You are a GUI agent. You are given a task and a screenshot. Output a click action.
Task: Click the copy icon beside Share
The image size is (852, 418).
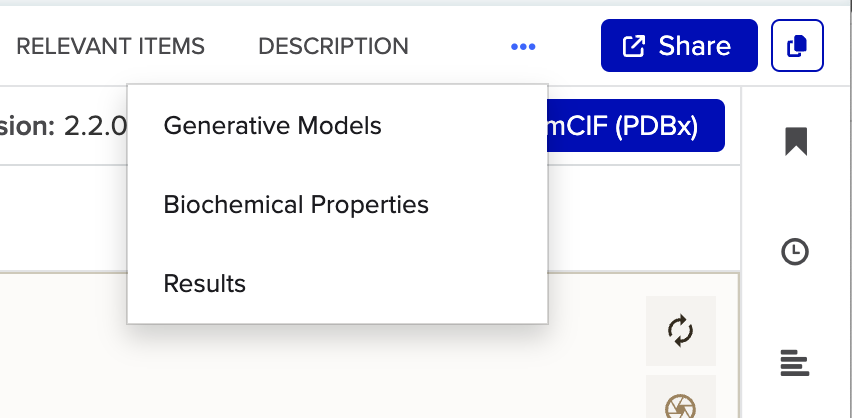797,46
